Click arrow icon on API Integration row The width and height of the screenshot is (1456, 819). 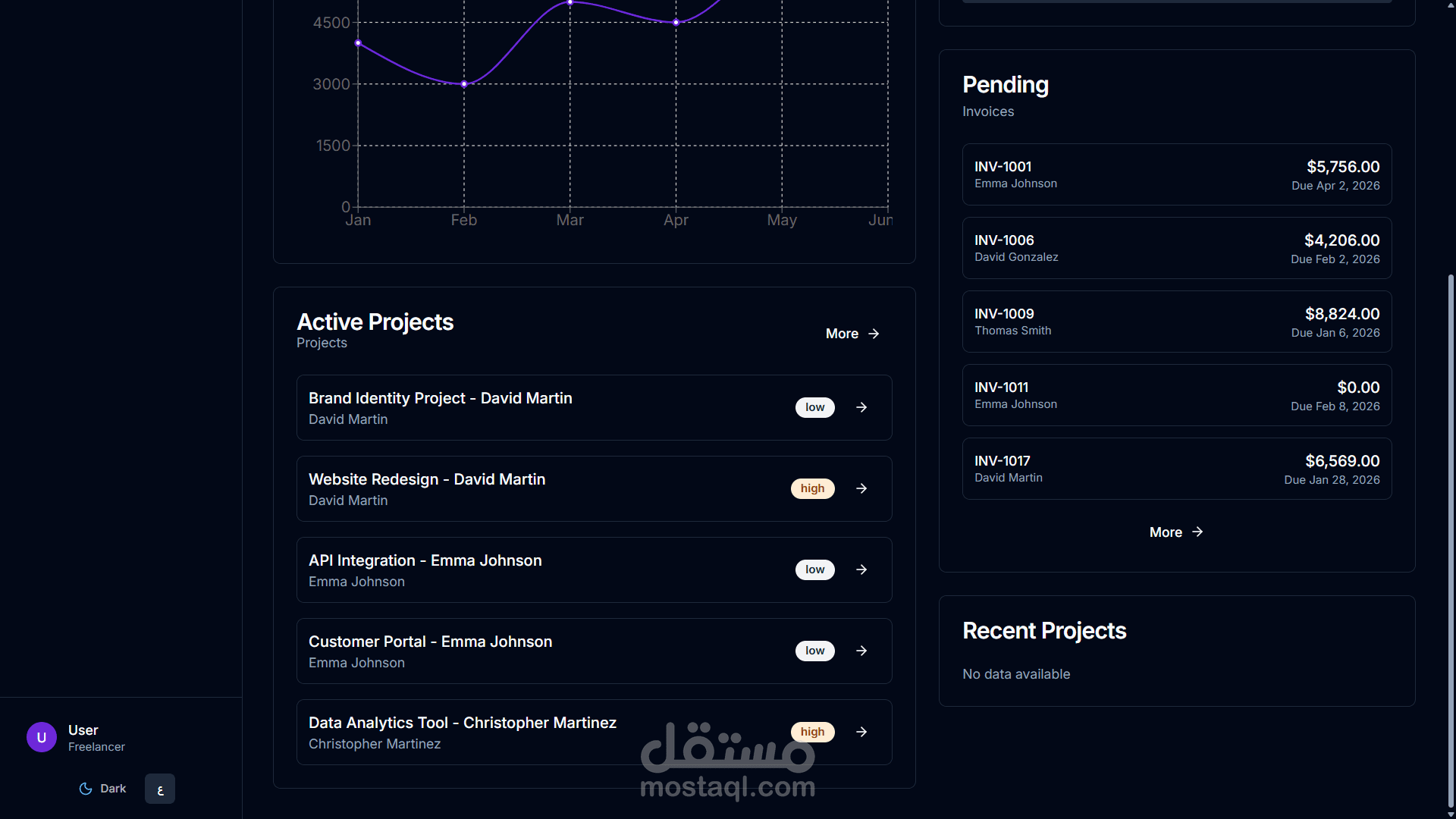(x=861, y=570)
